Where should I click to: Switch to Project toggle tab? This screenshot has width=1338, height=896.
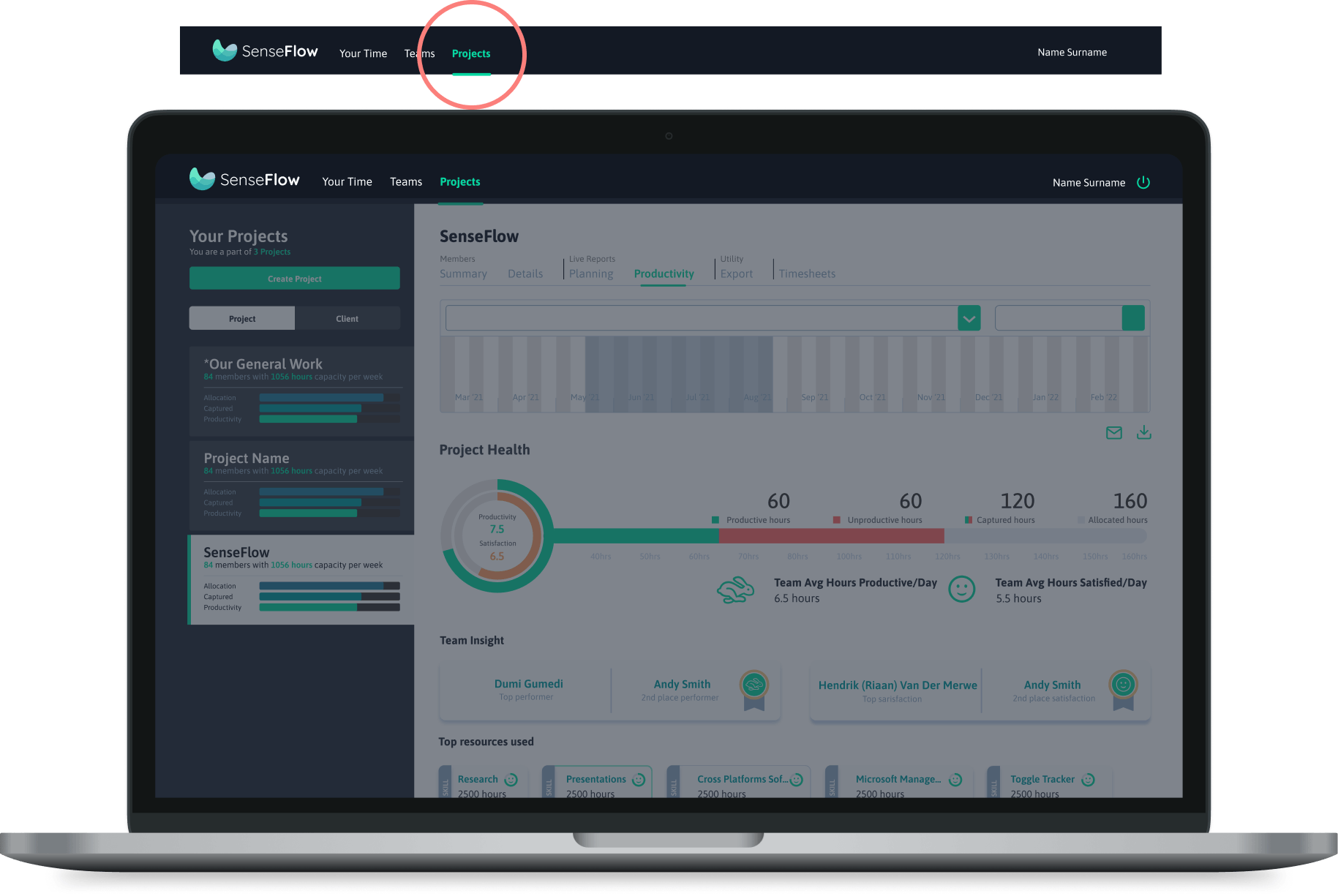point(242,318)
